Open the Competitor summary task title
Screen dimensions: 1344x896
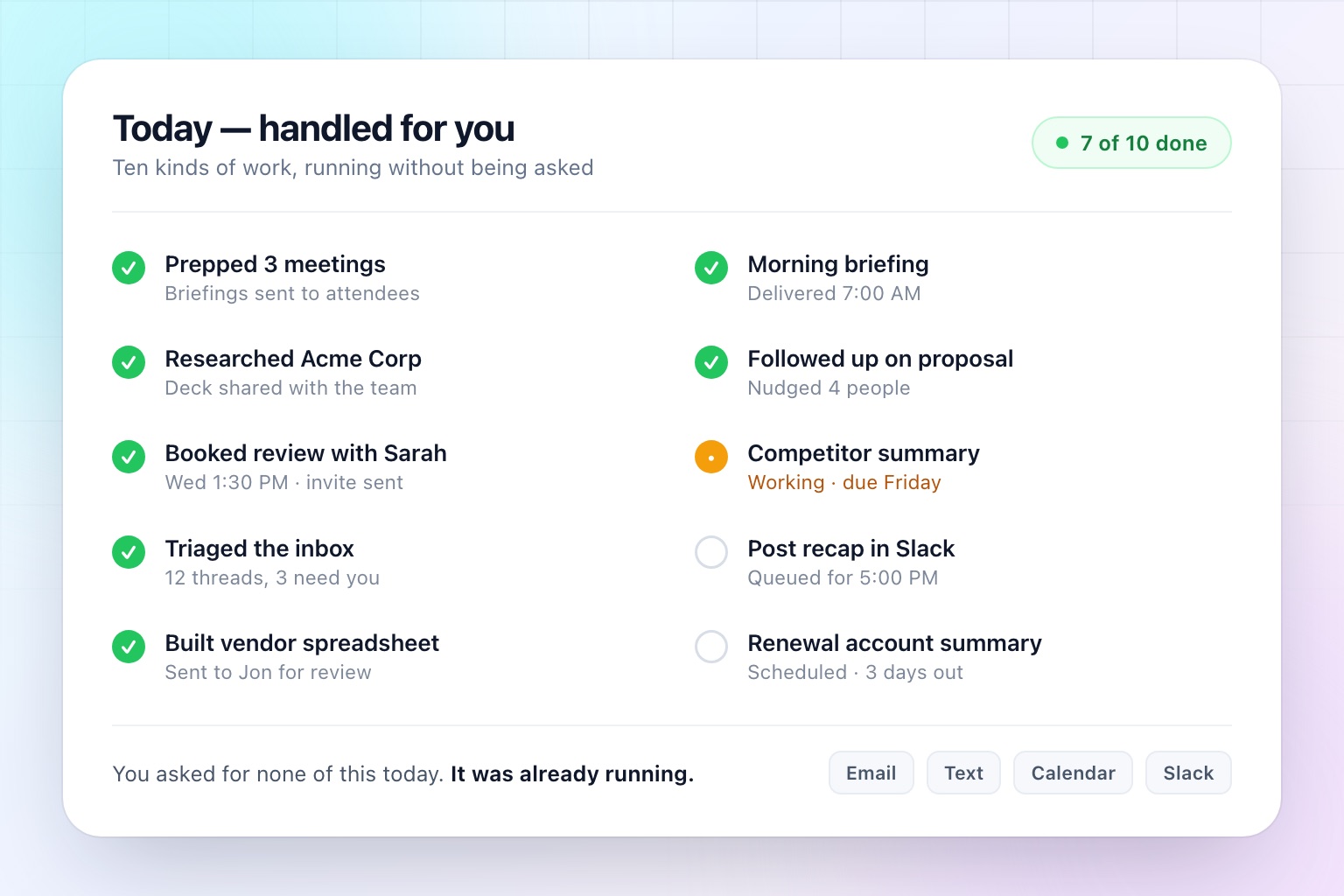point(864,453)
